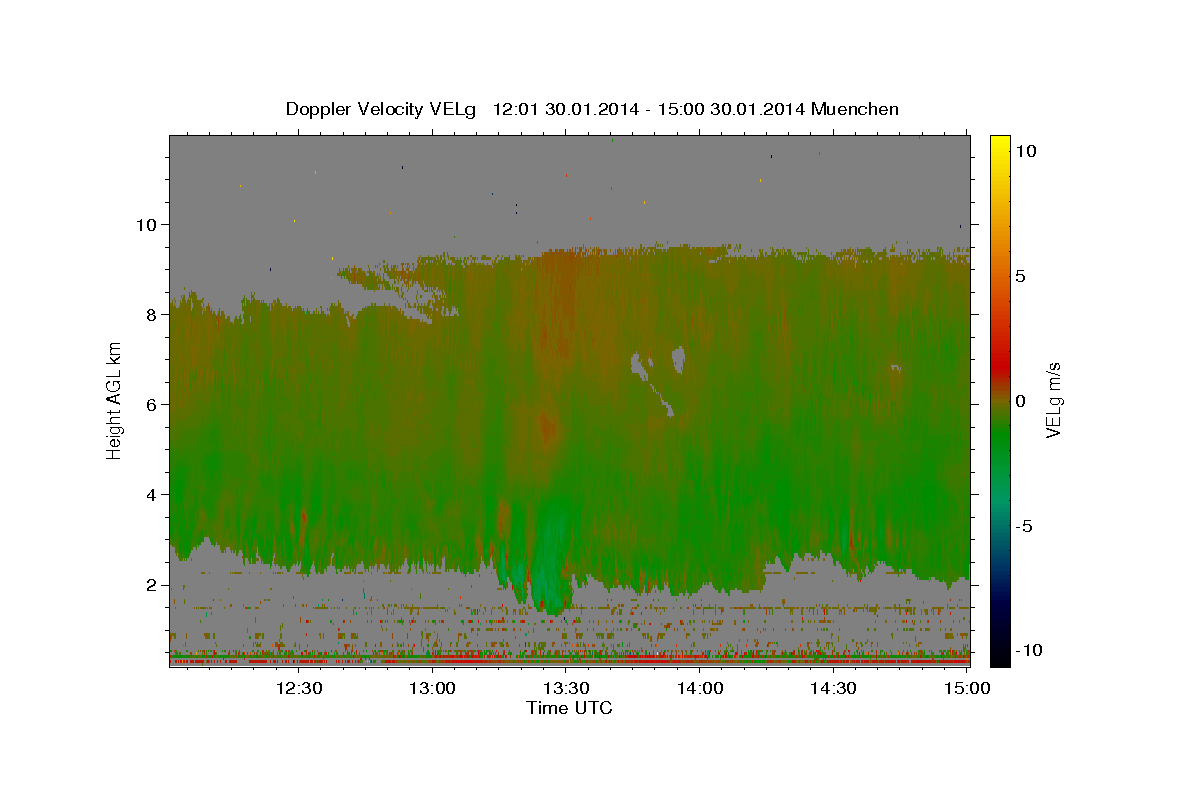Click the height label '4' on y-axis
Screen dimensions: 1200x800
pyautogui.click(x=152, y=494)
